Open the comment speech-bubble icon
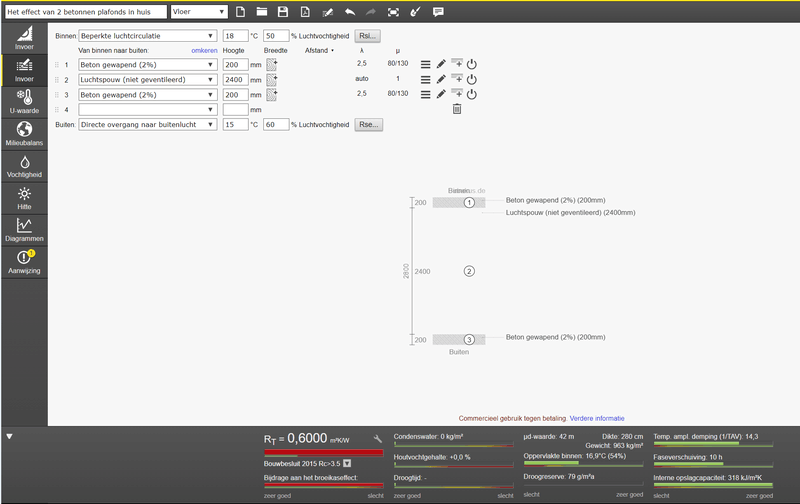 coord(438,12)
